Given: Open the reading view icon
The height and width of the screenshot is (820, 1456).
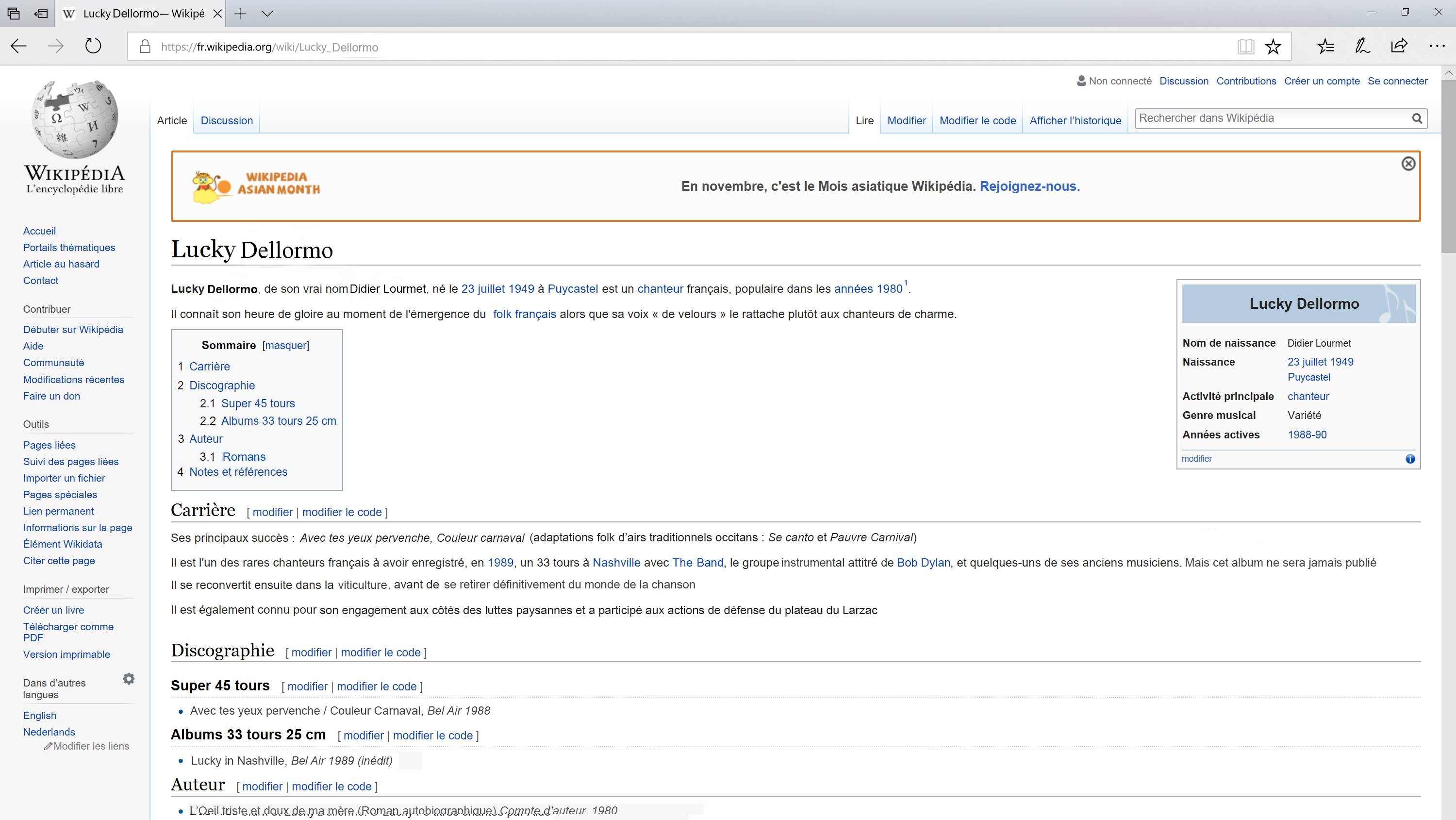Looking at the screenshot, I should tap(1245, 47).
